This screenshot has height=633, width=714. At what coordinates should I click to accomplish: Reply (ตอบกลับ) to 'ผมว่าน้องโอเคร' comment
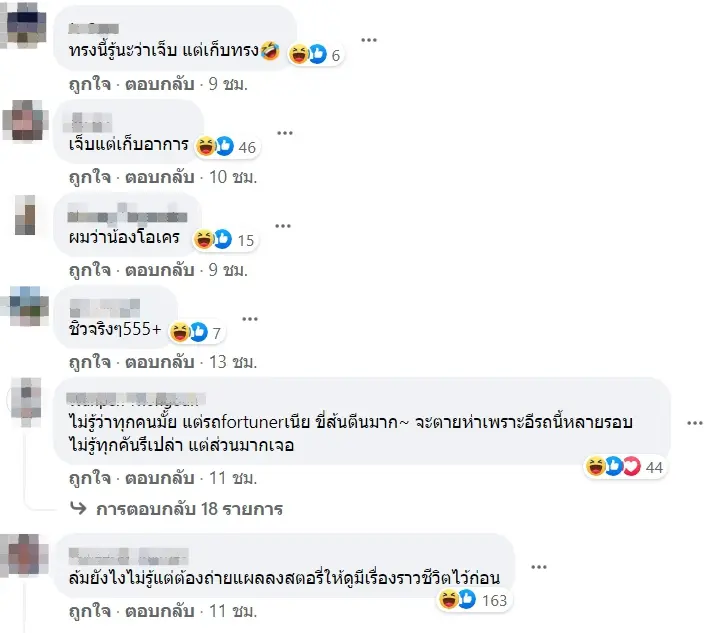pyautogui.click(x=160, y=270)
